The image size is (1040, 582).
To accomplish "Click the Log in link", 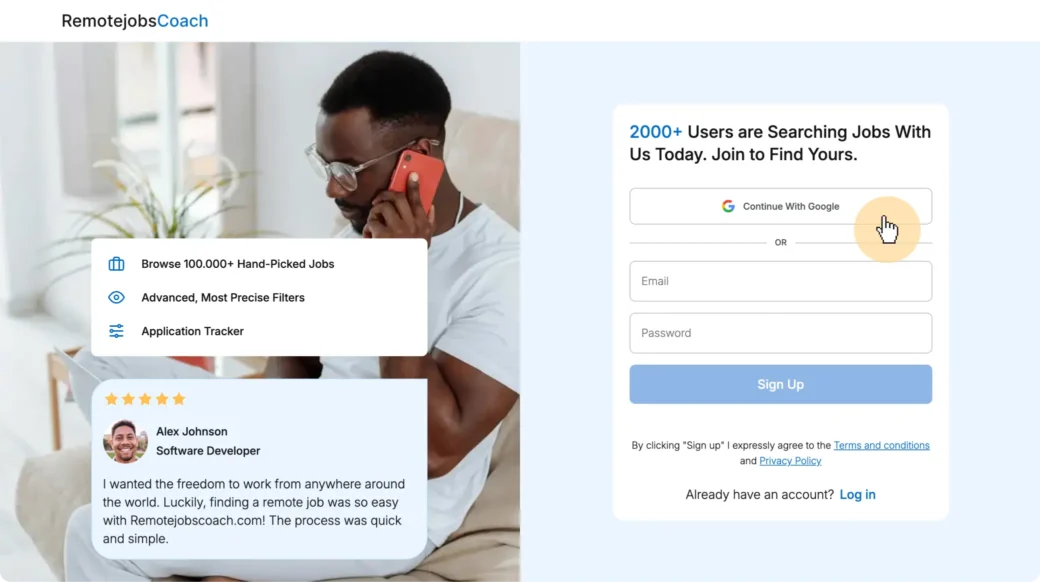I will click(858, 494).
